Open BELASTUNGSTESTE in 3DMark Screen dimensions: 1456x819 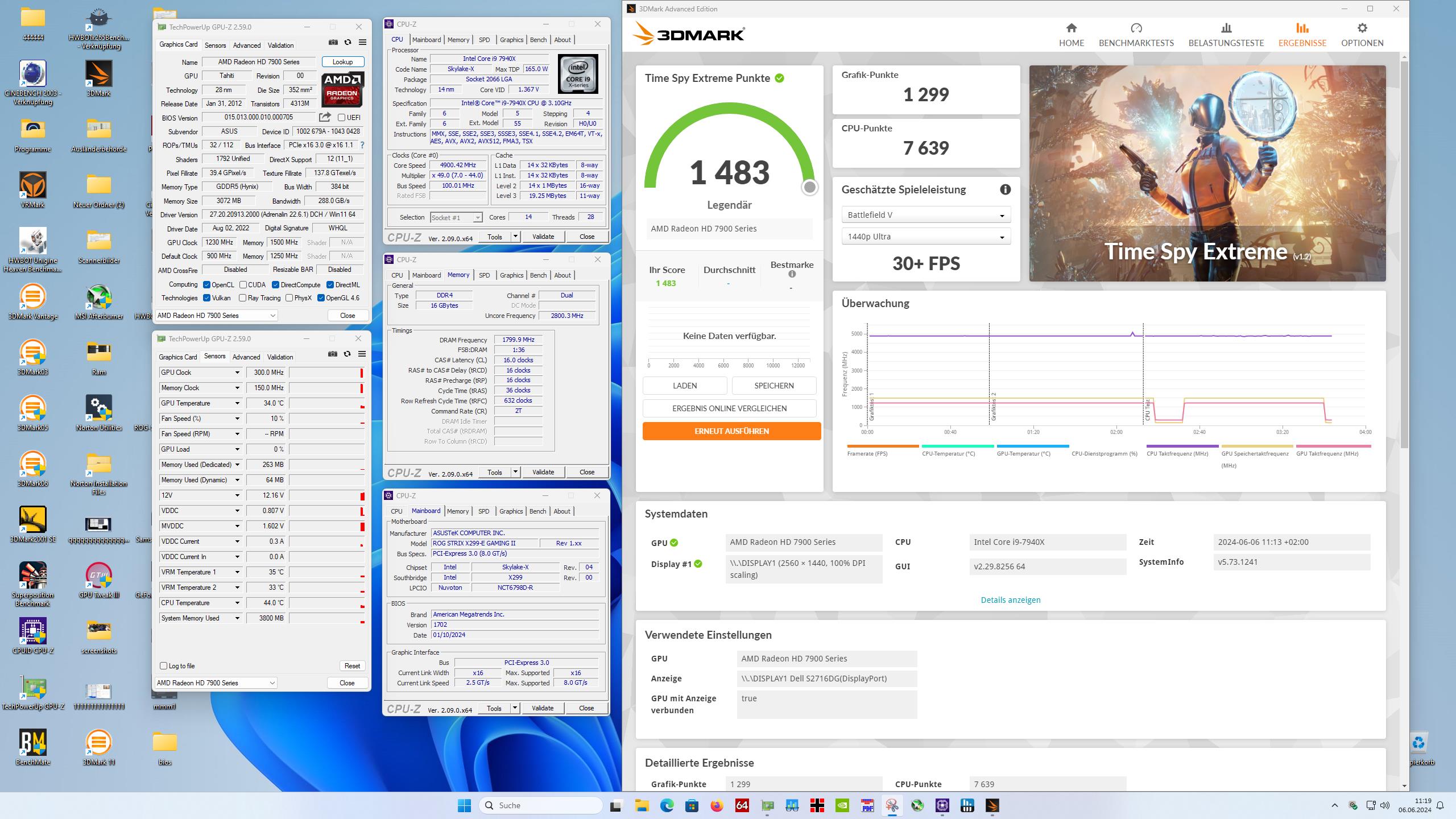(1226, 35)
